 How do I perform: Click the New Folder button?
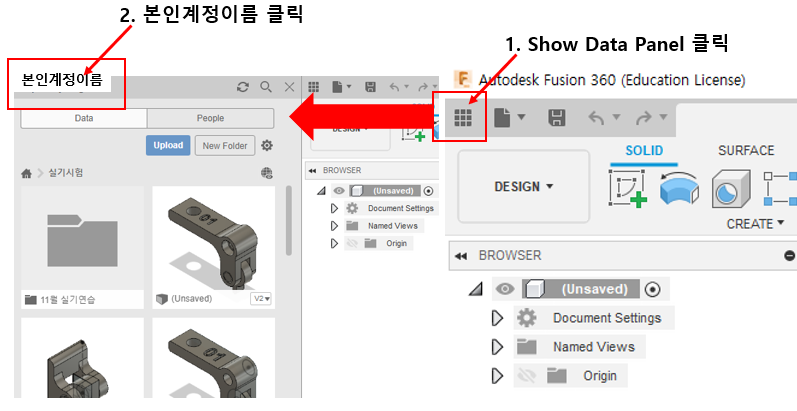click(x=225, y=146)
